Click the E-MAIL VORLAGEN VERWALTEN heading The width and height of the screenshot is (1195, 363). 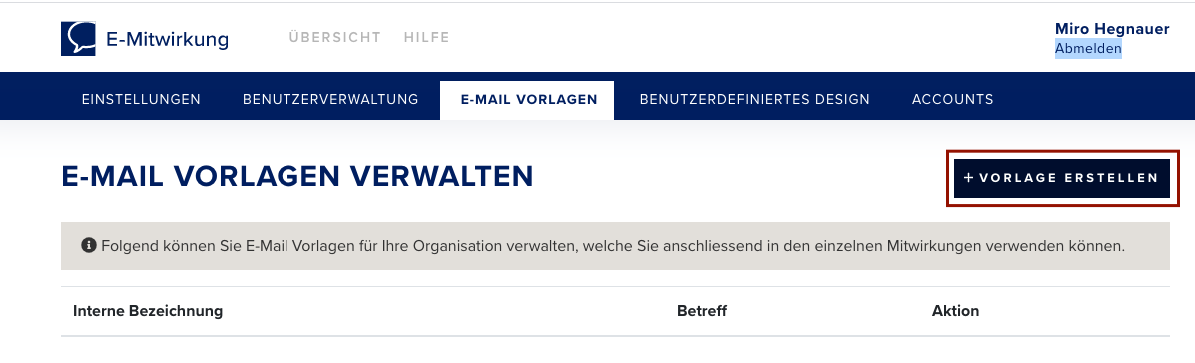click(297, 177)
